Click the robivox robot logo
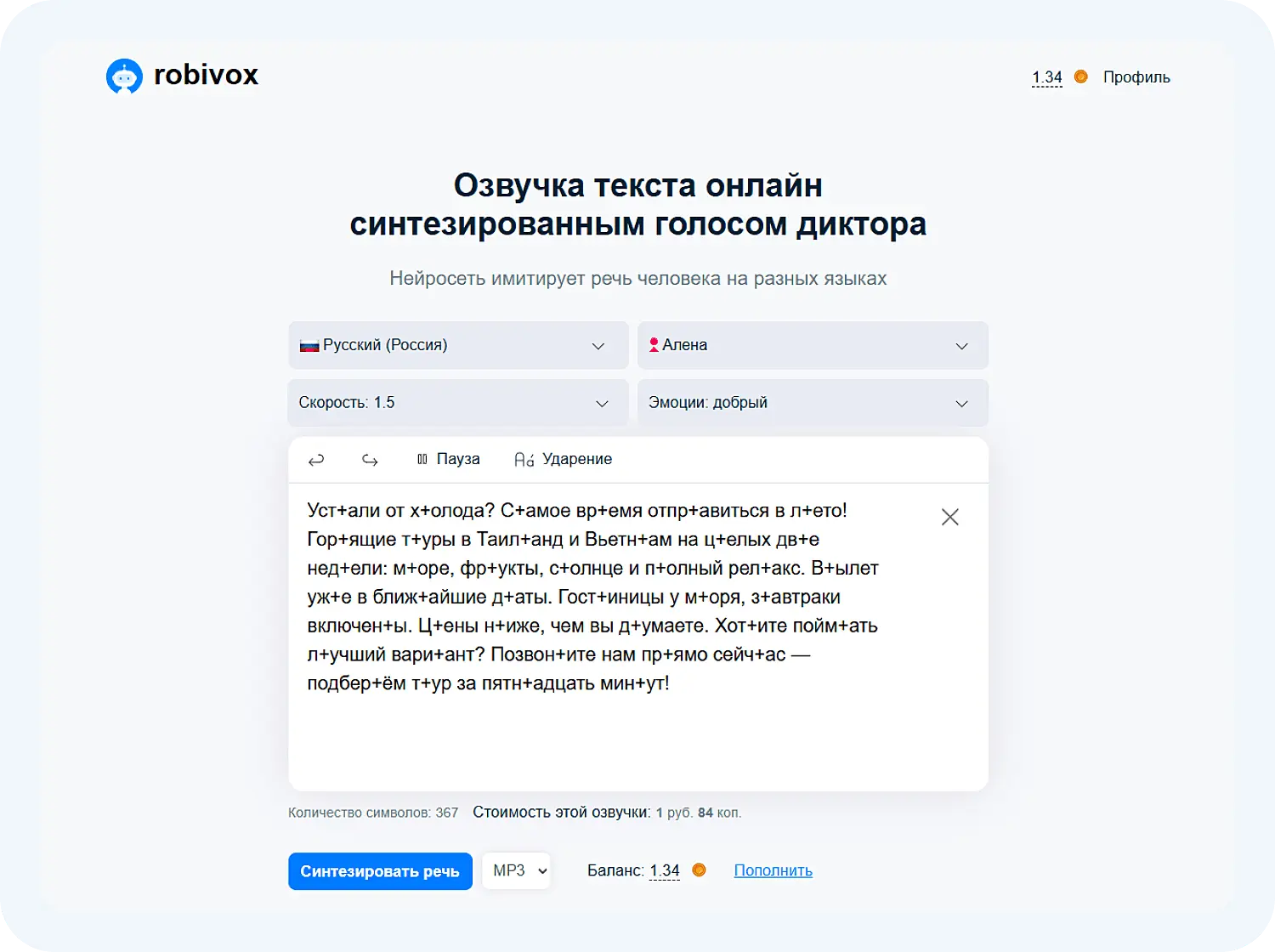Viewport: 1275px width, 952px height. [x=124, y=75]
